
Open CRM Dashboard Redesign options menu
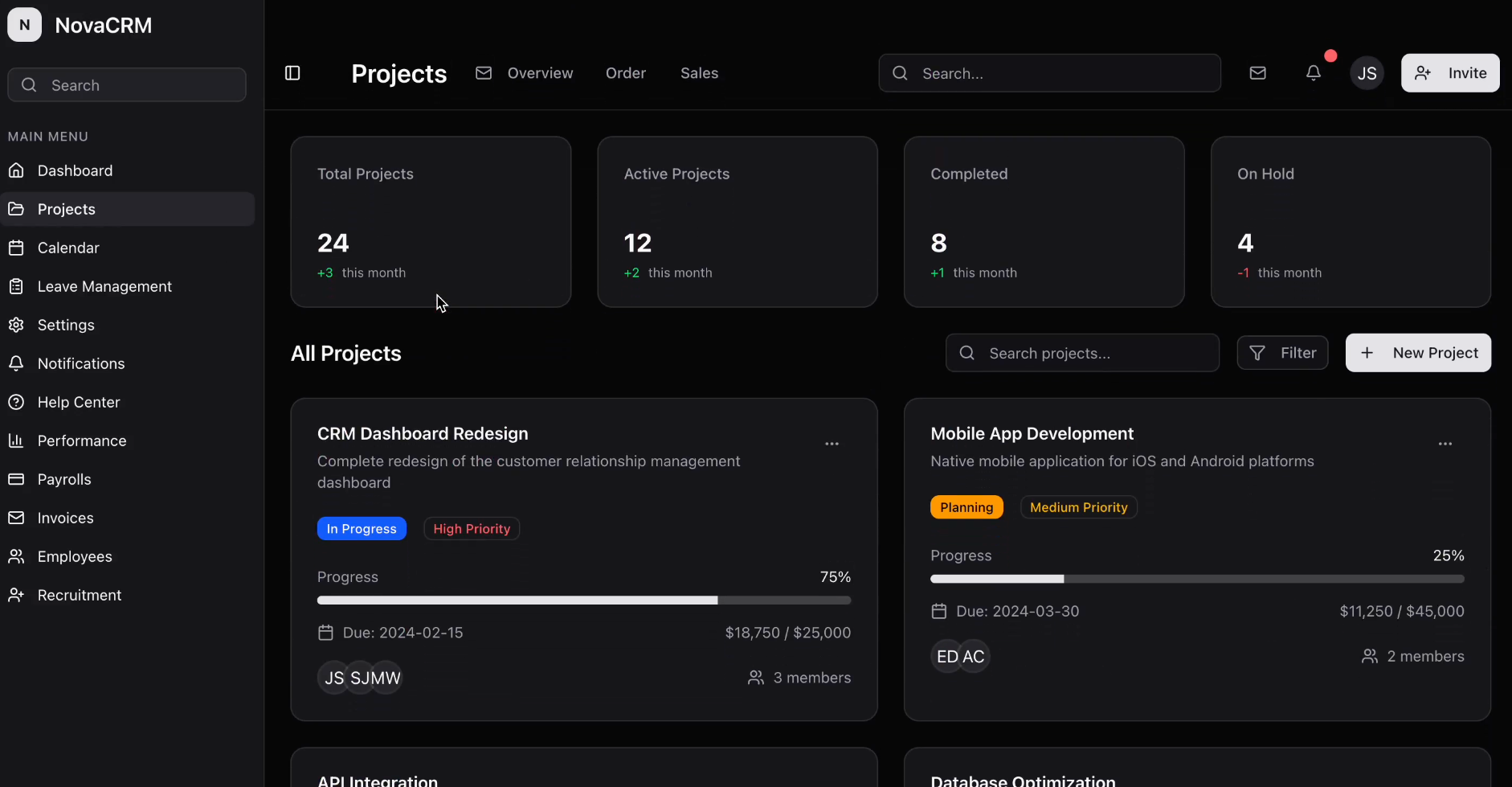pos(832,444)
